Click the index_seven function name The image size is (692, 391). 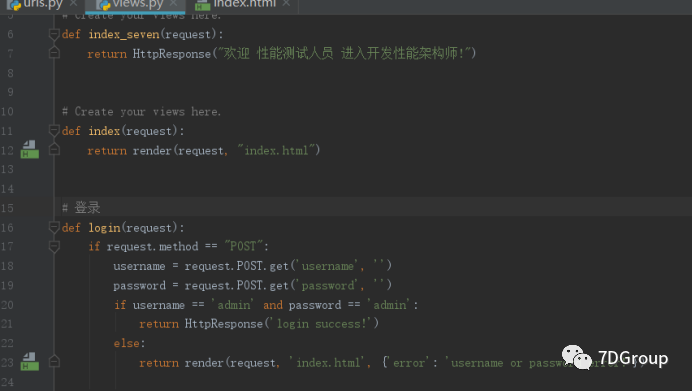tap(124, 34)
